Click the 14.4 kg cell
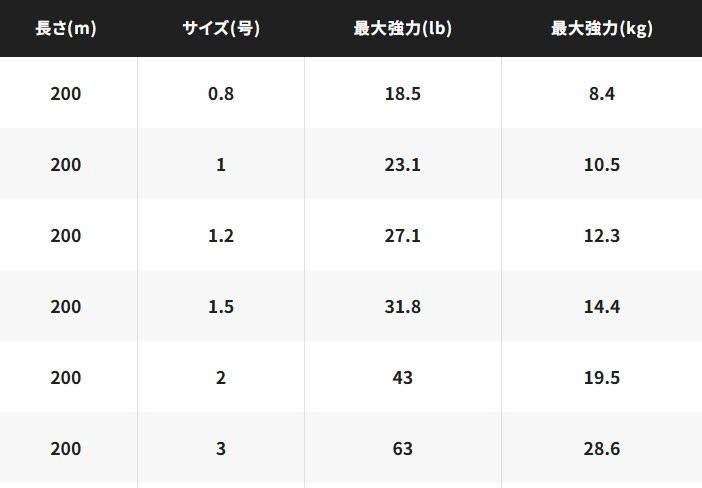 601,307
